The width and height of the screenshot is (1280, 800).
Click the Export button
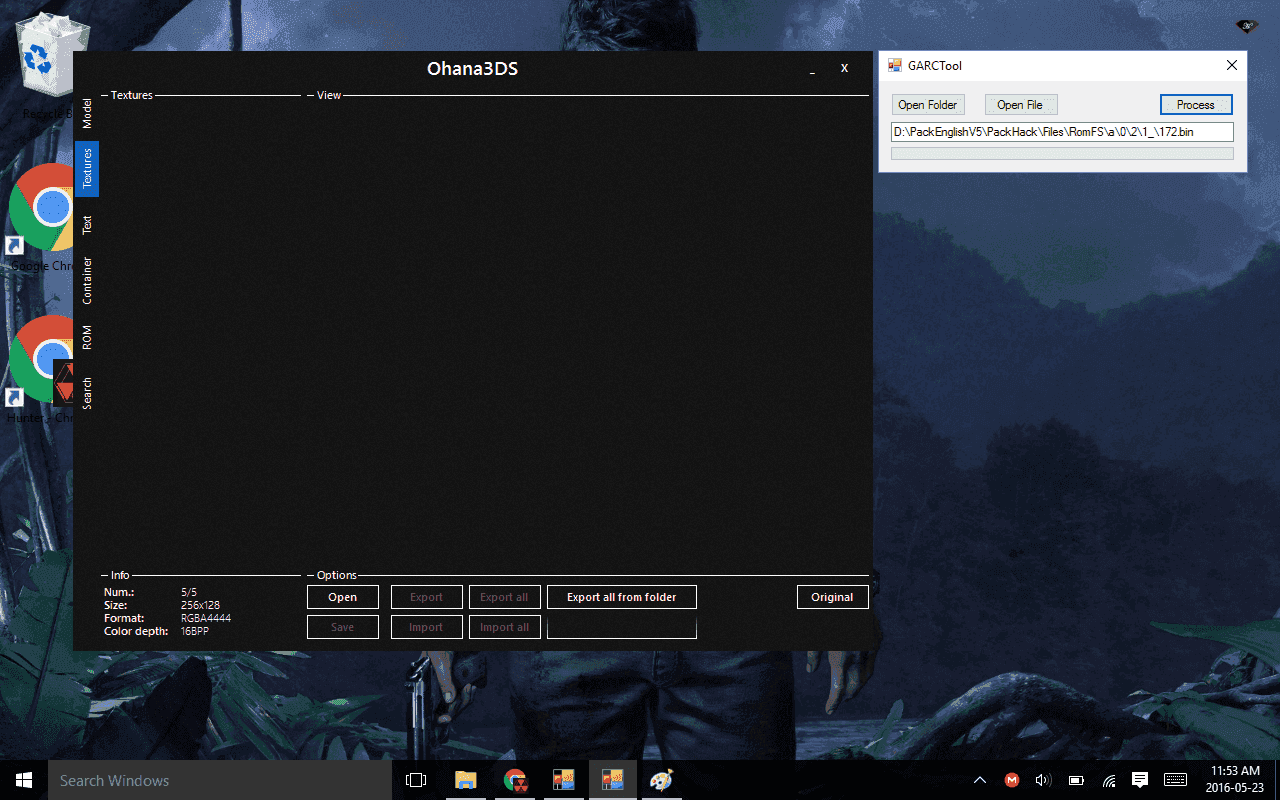point(426,597)
